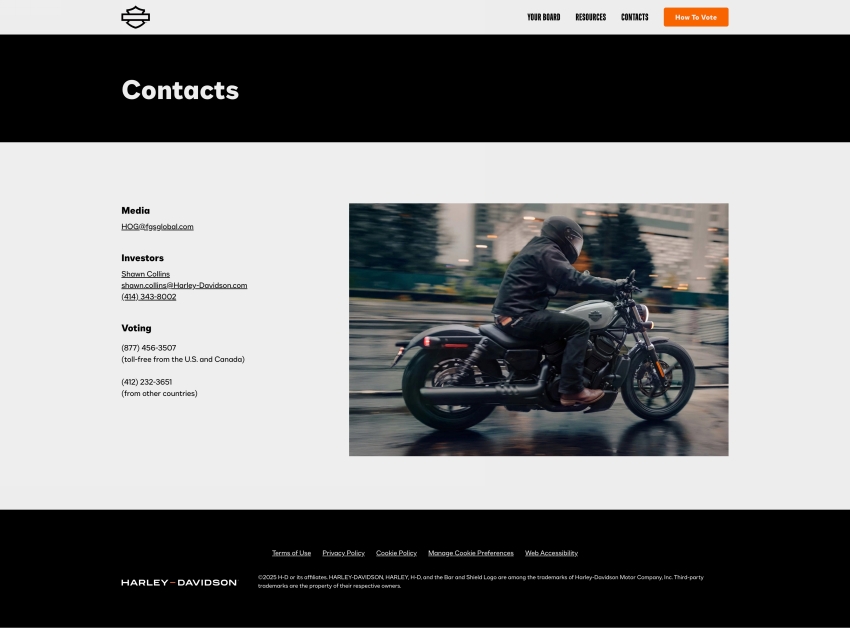This screenshot has height=628, width=850.
Task: Open the Your Board menu item
Action: [544, 17]
